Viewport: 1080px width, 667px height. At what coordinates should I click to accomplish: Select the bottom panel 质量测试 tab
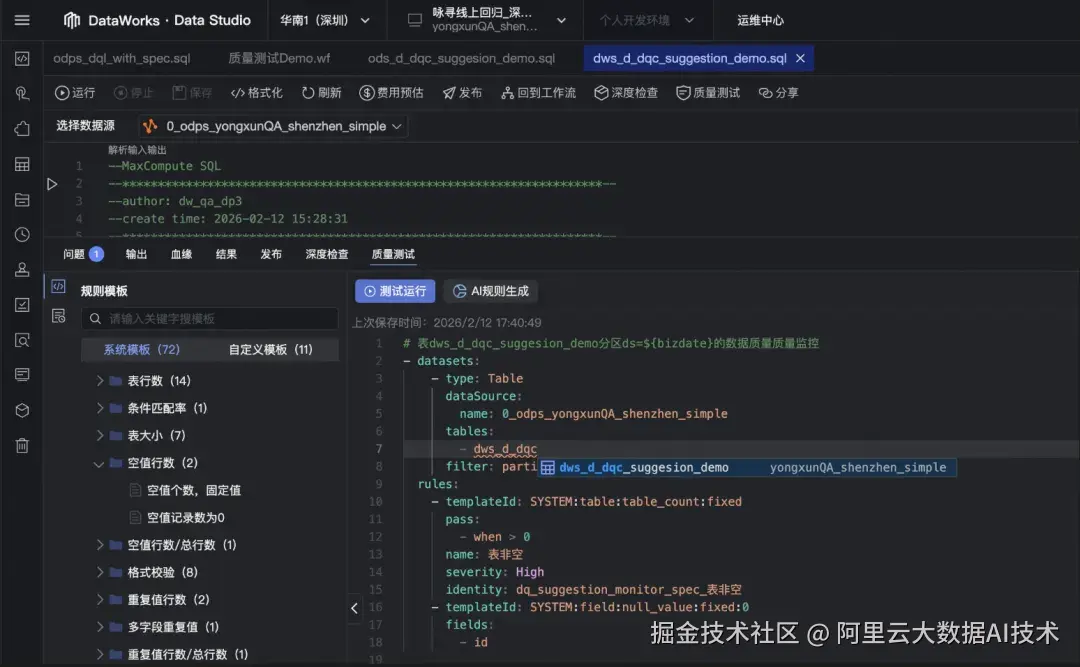(x=393, y=254)
